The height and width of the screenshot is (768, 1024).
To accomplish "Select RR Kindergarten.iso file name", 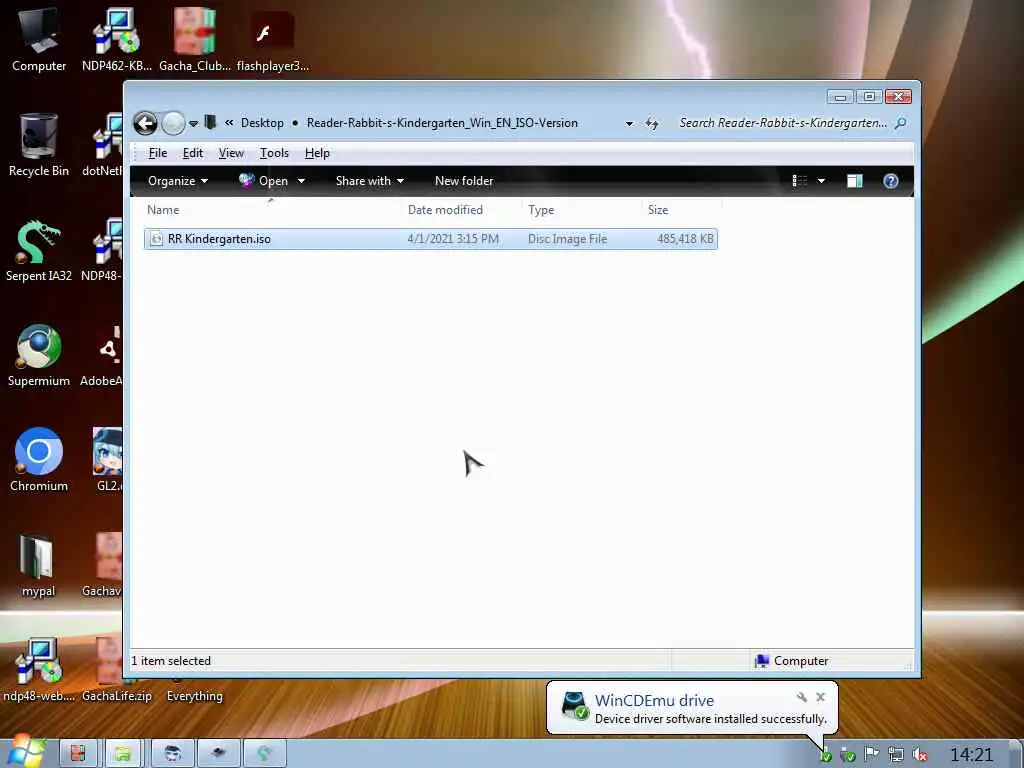I will 219,239.
